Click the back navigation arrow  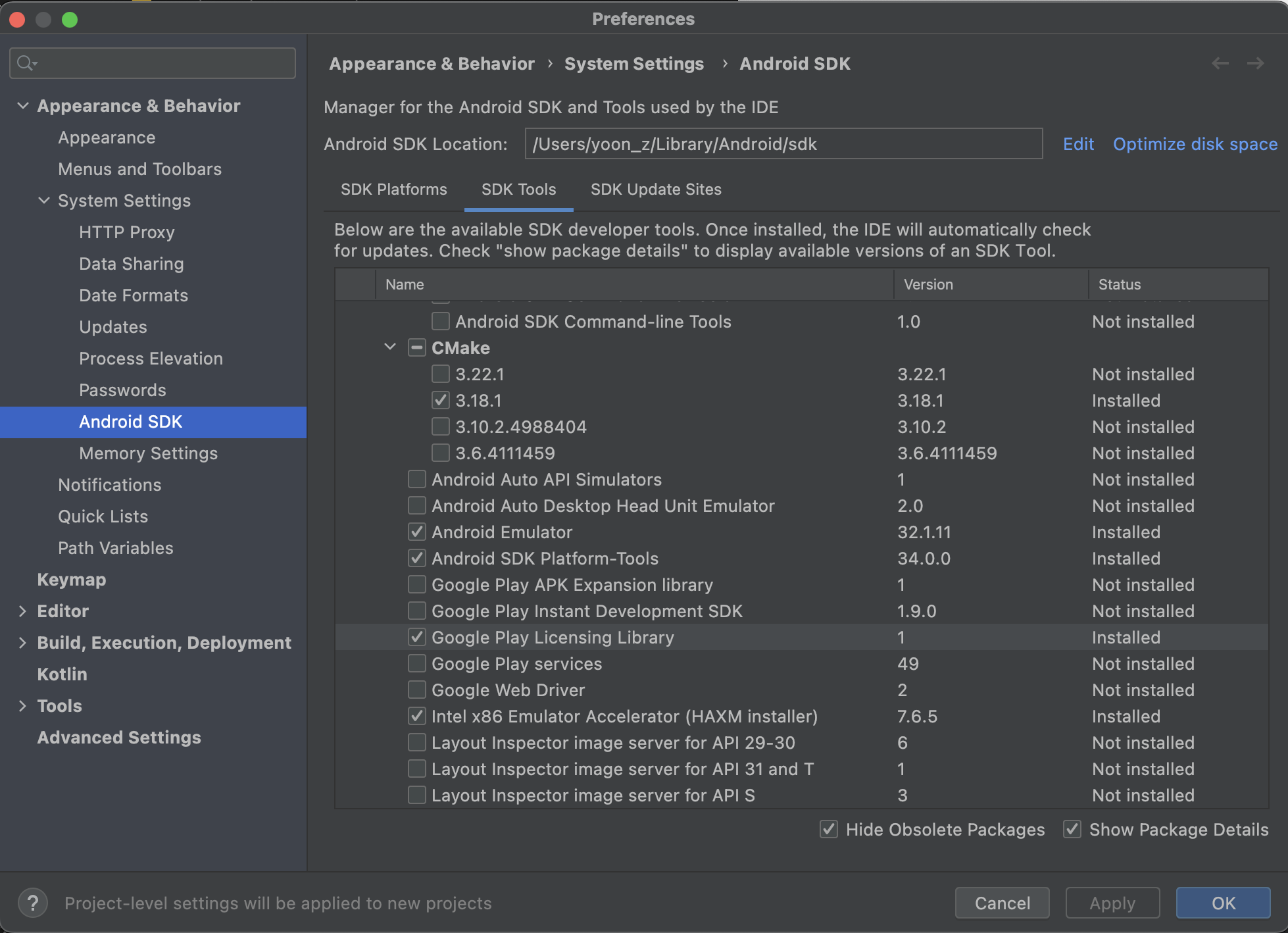point(1220,63)
